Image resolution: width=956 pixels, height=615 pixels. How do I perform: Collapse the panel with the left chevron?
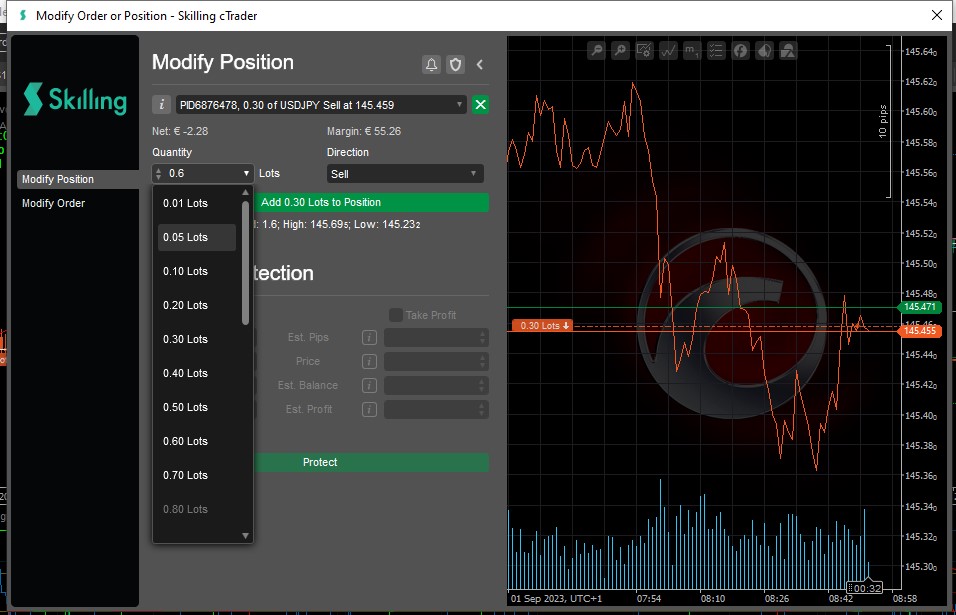480,65
